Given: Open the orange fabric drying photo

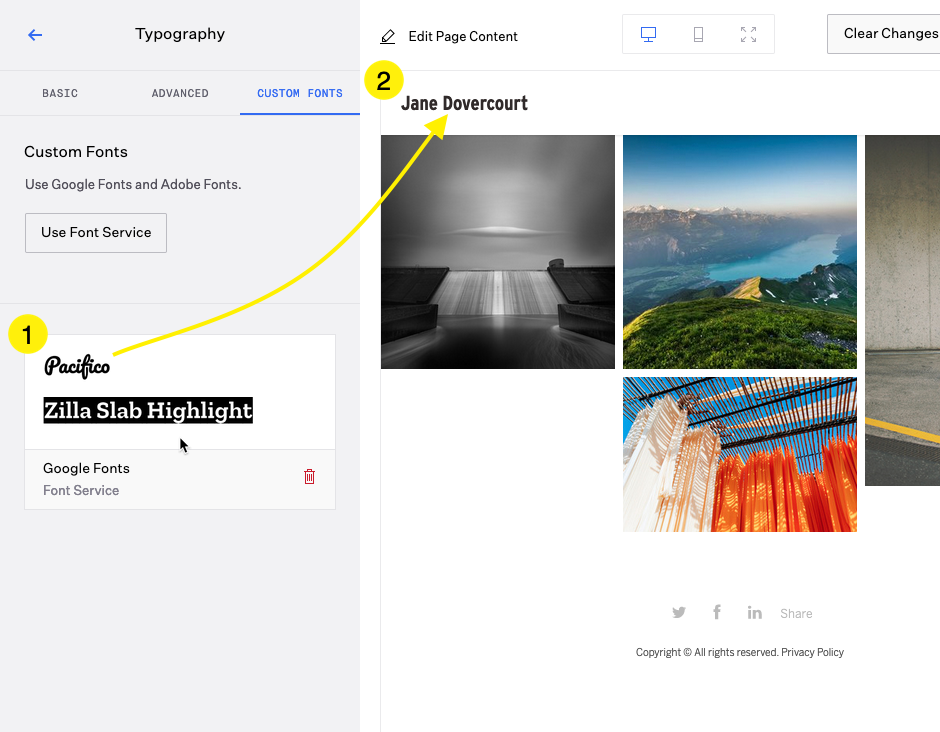Looking at the screenshot, I should coord(740,454).
